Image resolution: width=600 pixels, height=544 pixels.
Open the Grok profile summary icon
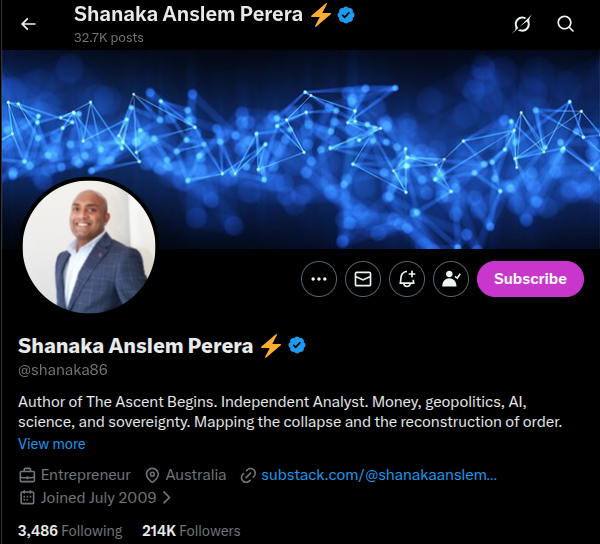click(x=522, y=24)
